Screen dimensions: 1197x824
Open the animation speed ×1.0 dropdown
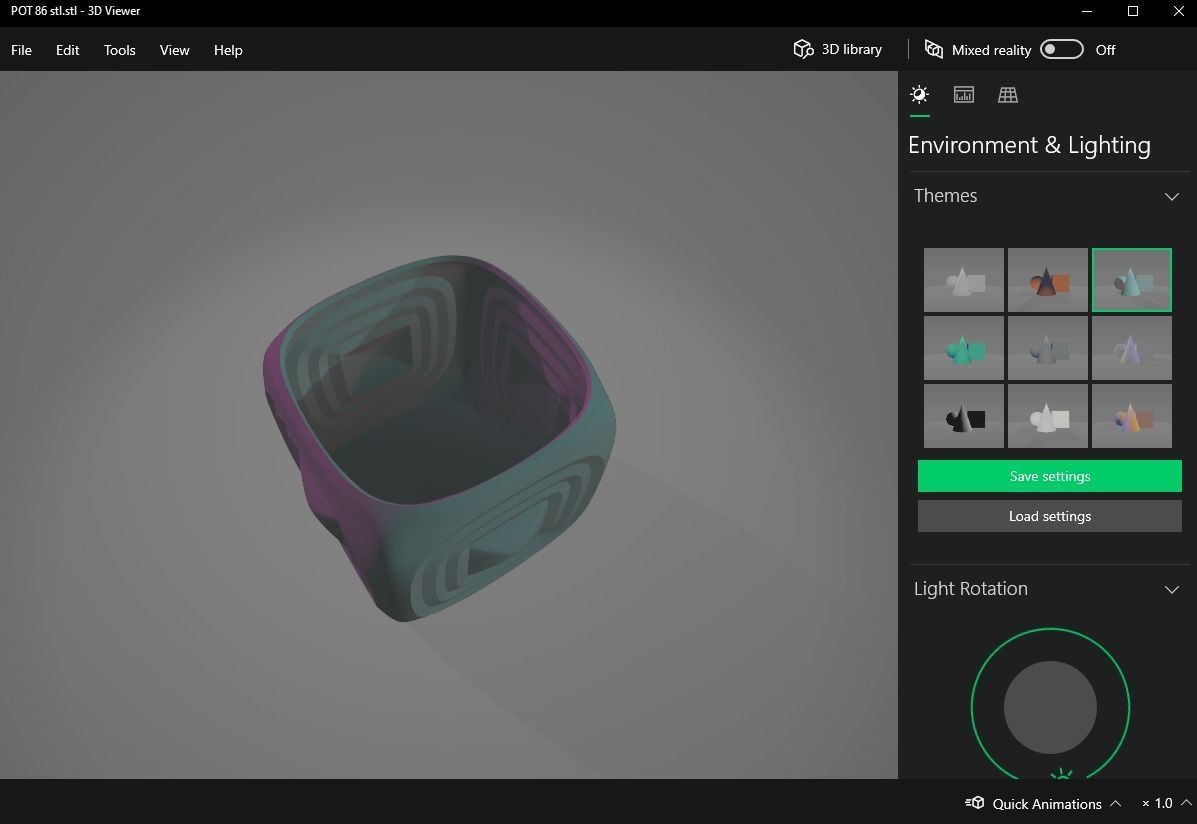point(1166,803)
